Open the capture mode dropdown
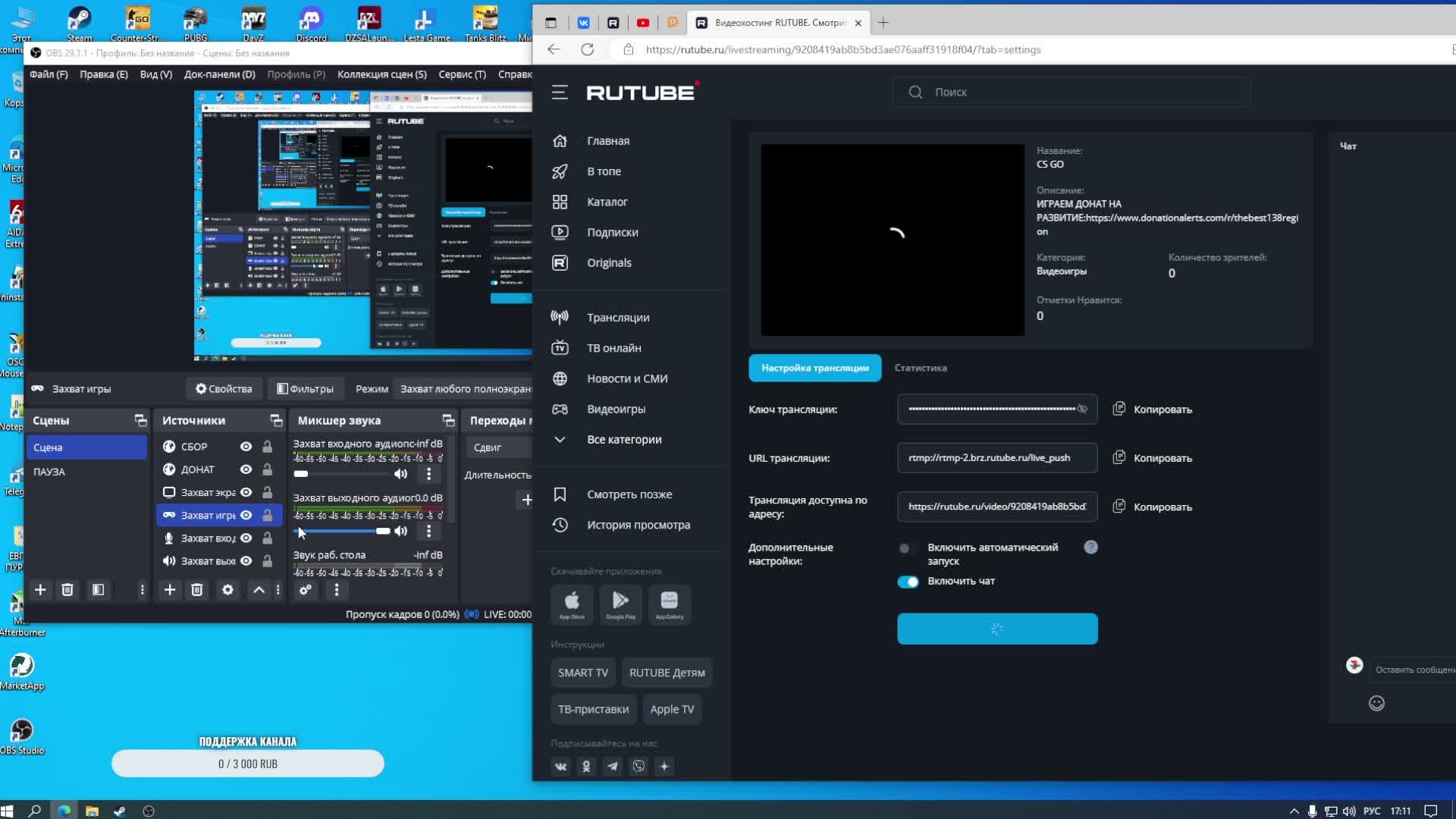This screenshot has width=1456, height=819. coord(466,389)
